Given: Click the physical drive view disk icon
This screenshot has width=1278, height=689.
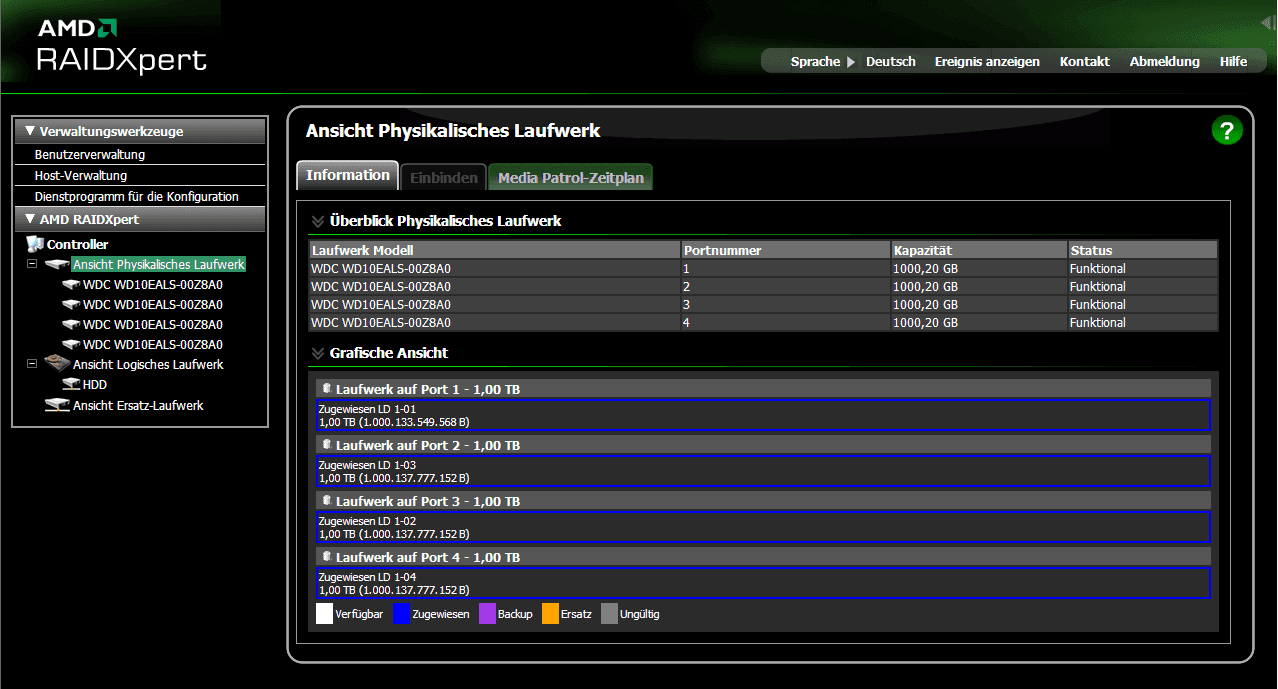Looking at the screenshot, I should click(x=58, y=265).
